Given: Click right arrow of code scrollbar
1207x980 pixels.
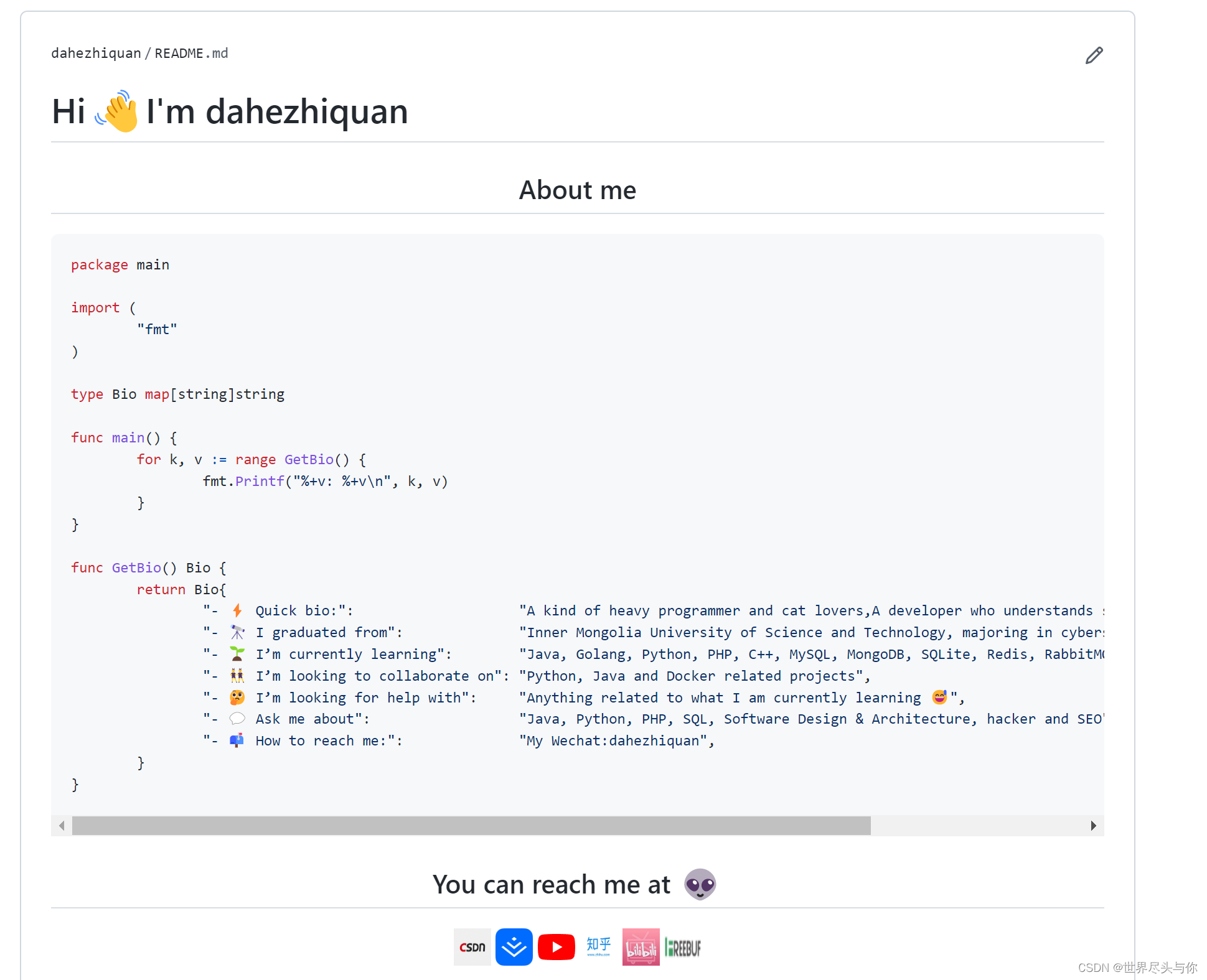Looking at the screenshot, I should 1094,826.
